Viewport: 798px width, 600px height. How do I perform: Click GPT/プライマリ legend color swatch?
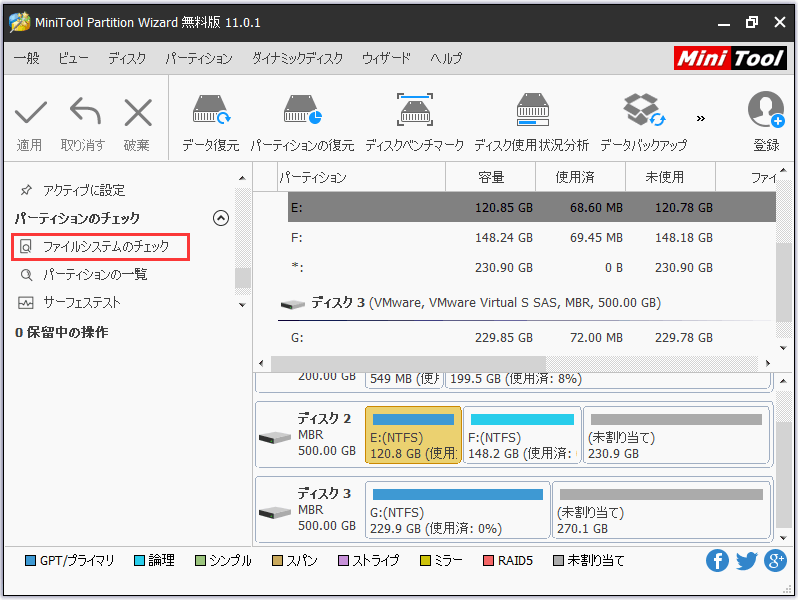click(31, 561)
